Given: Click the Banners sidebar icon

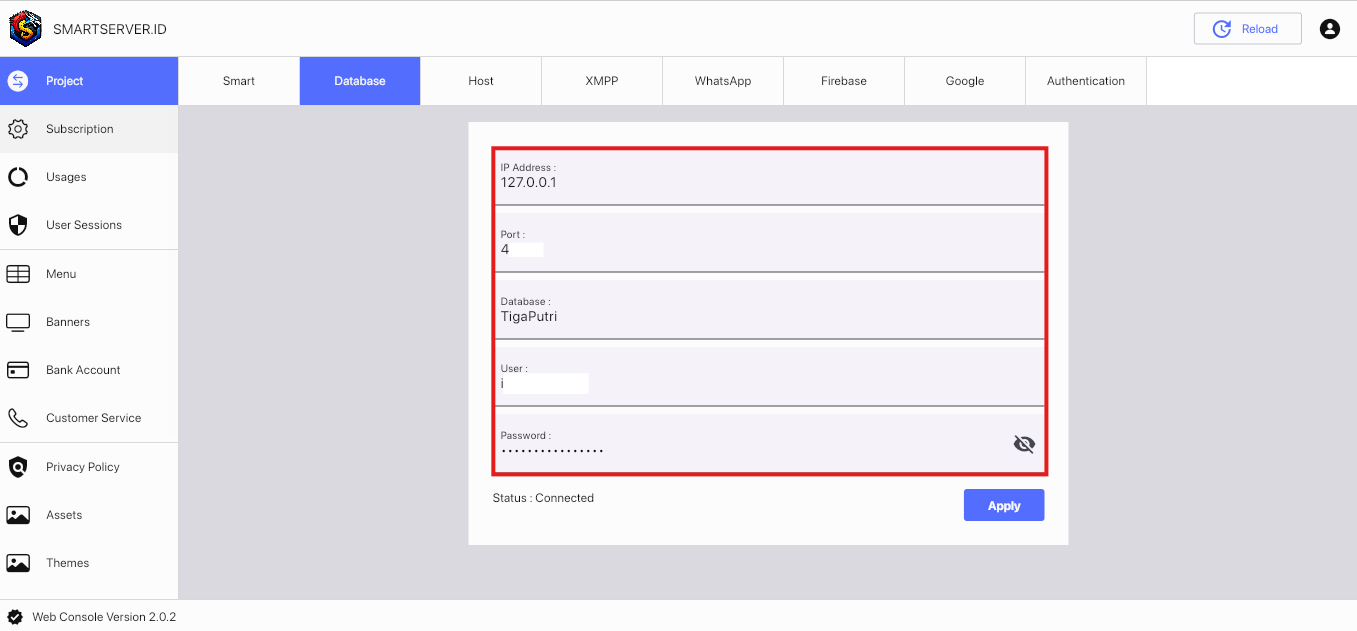Looking at the screenshot, I should pos(18,321).
